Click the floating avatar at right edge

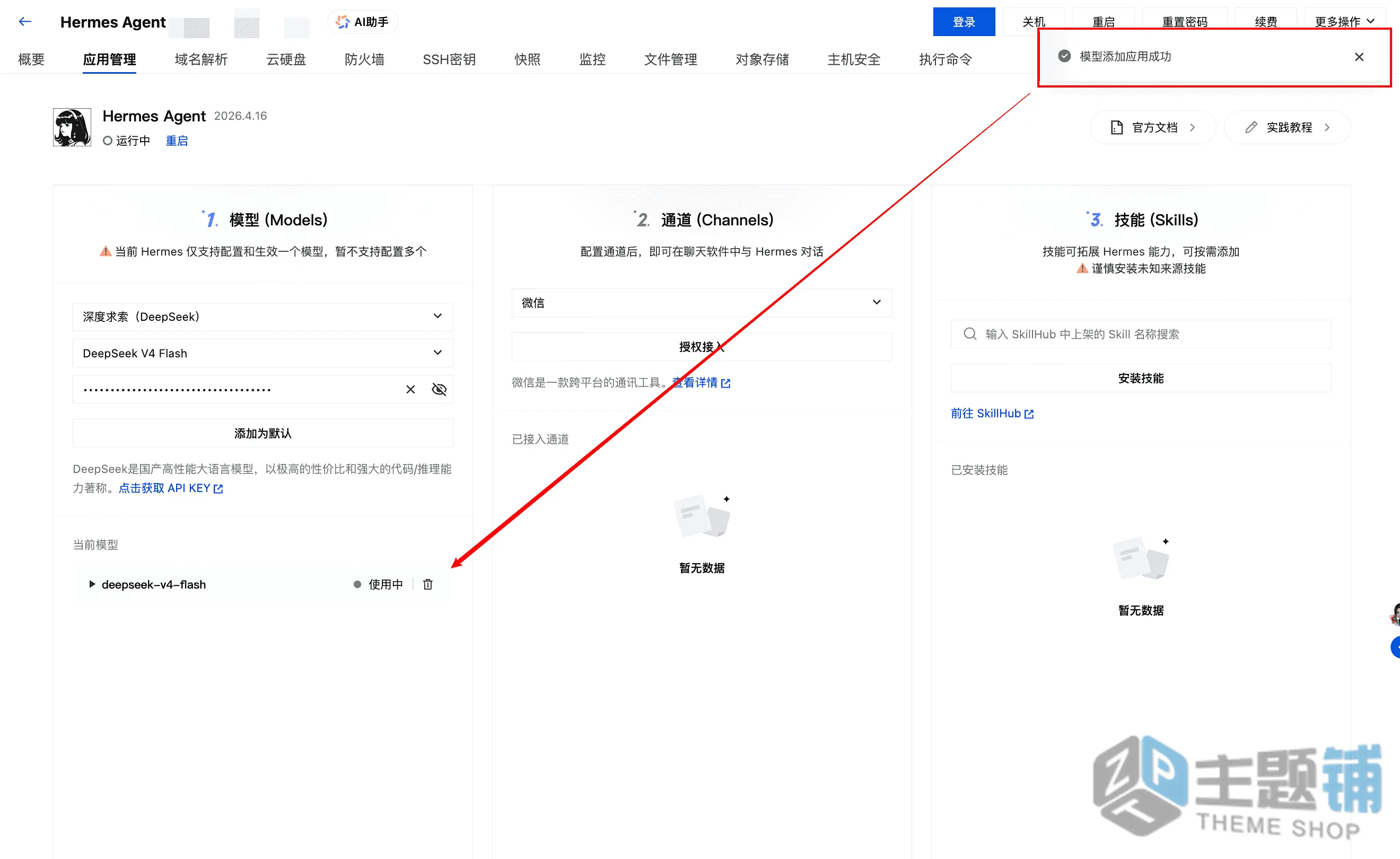click(1394, 615)
